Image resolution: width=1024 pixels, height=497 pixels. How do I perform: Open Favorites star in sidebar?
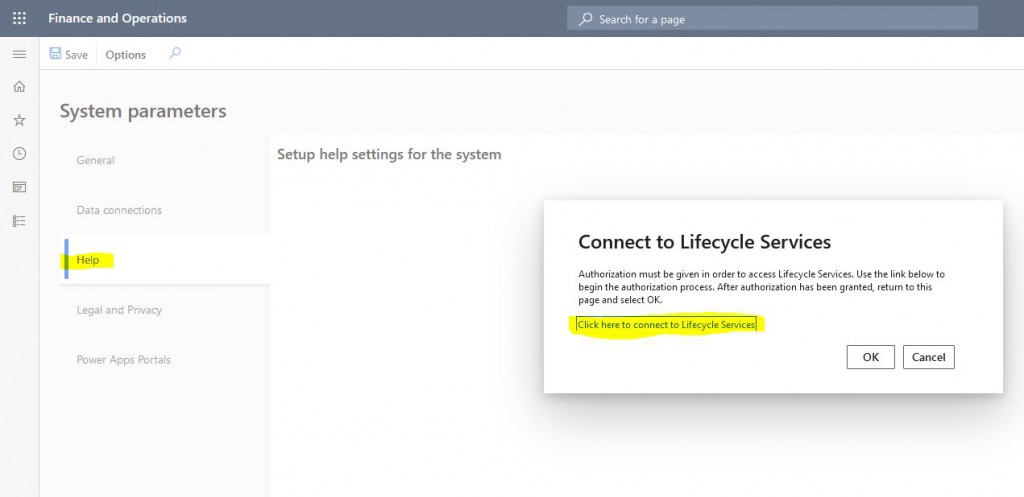20,120
